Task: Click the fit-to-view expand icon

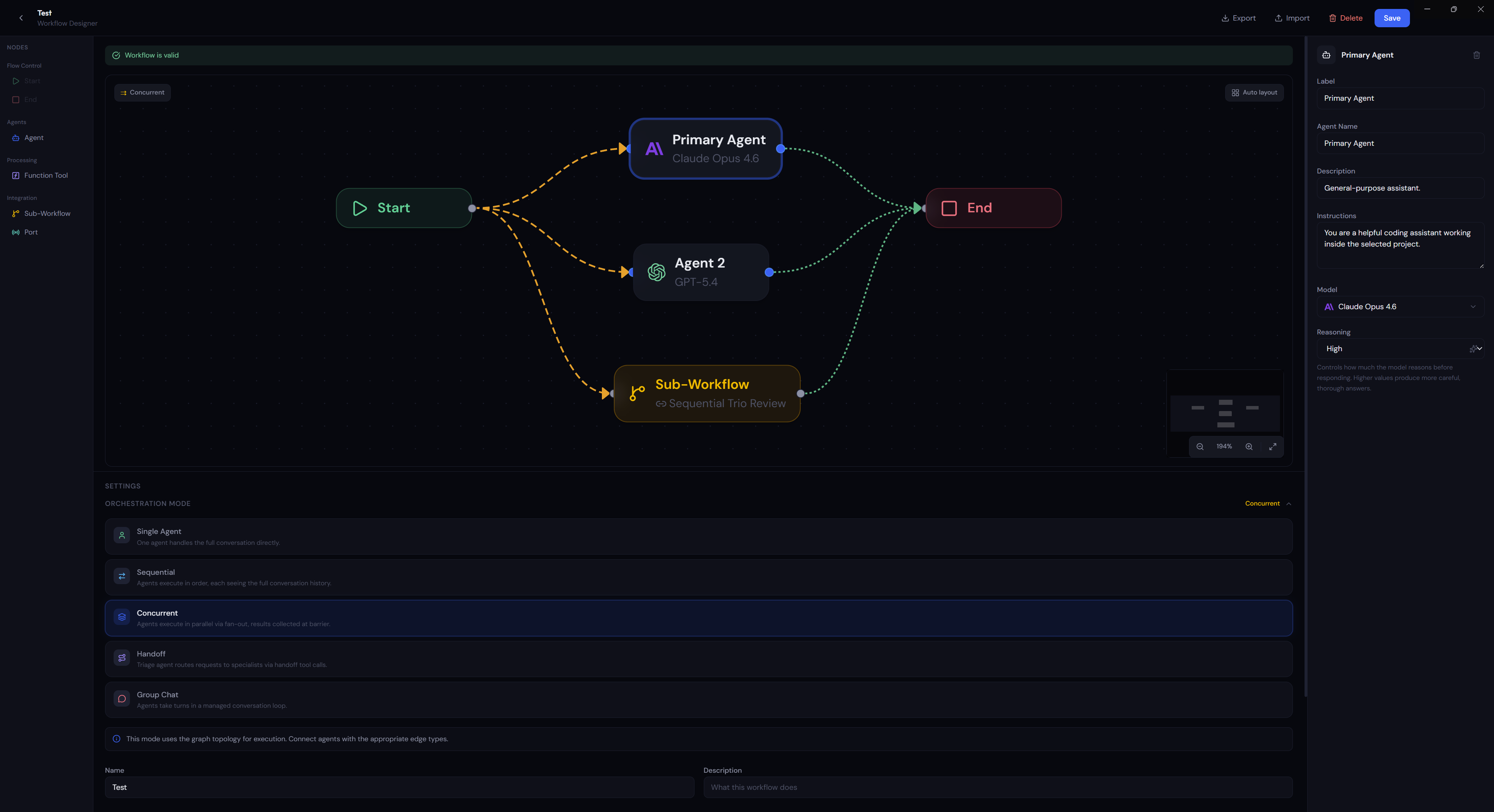Action: (1273, 447)
